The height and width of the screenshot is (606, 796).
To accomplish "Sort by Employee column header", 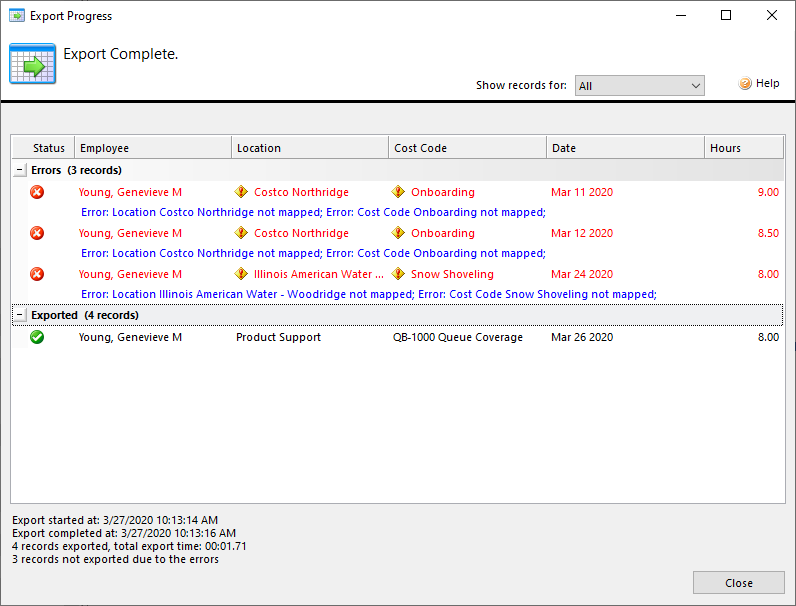I will (152, 148).
